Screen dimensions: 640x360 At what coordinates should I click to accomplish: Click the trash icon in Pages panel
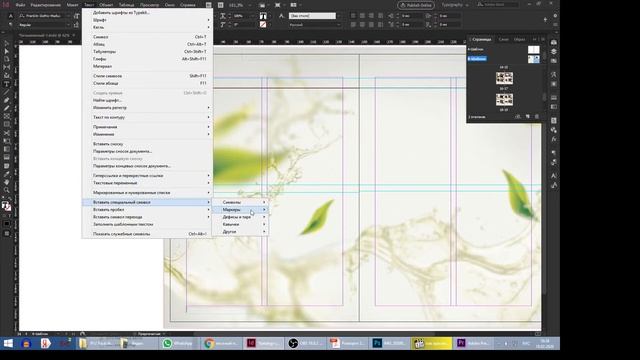(x=537, y=117)
